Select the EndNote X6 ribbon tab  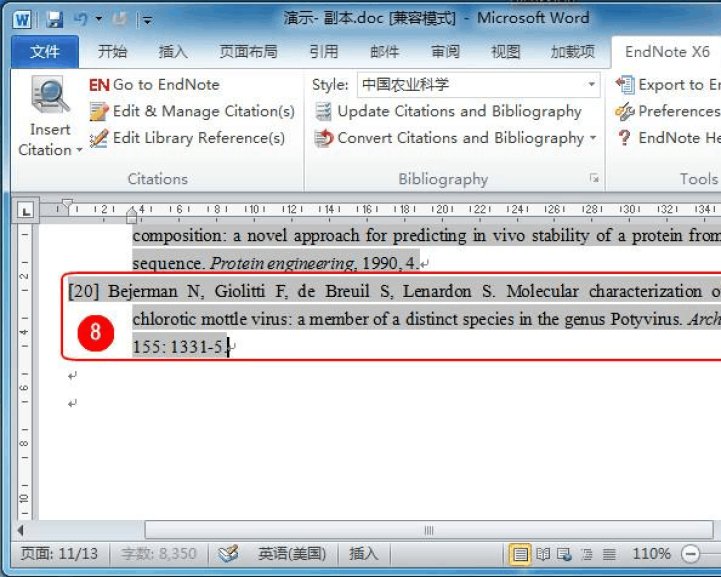coord(667,51)
